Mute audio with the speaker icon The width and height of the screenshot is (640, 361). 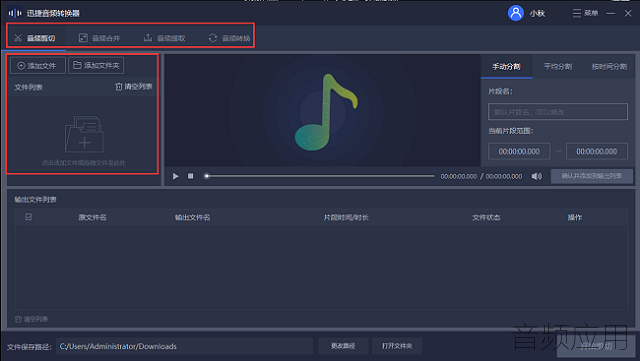click(x=536, y=176)
